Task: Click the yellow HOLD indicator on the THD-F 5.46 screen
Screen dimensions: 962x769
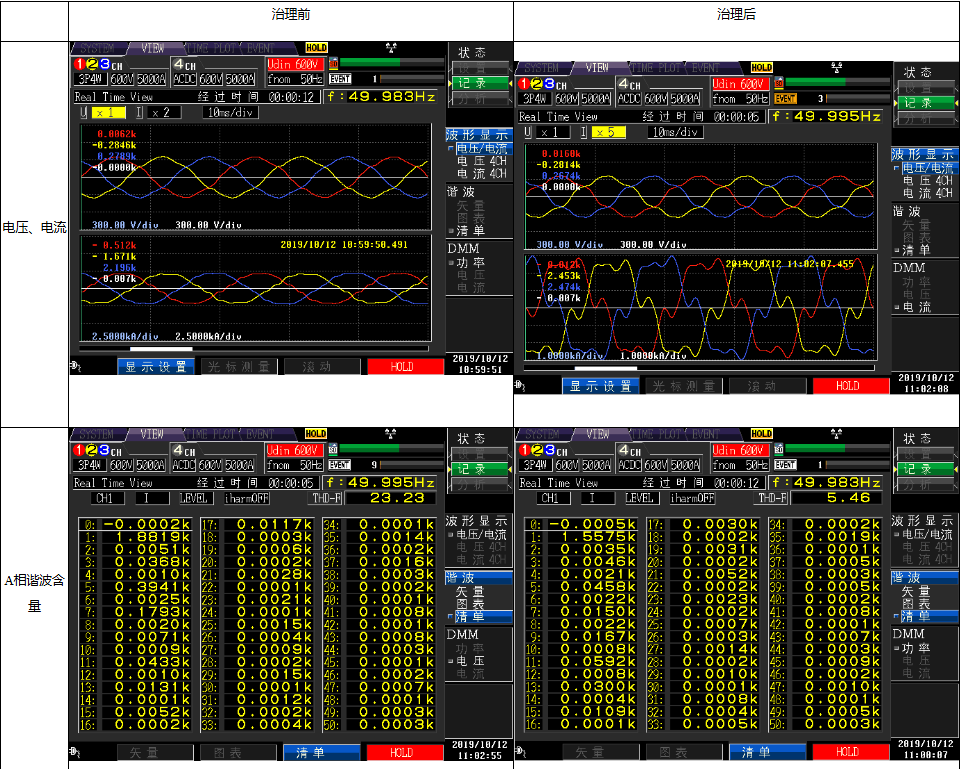Action: click(761, 434)
